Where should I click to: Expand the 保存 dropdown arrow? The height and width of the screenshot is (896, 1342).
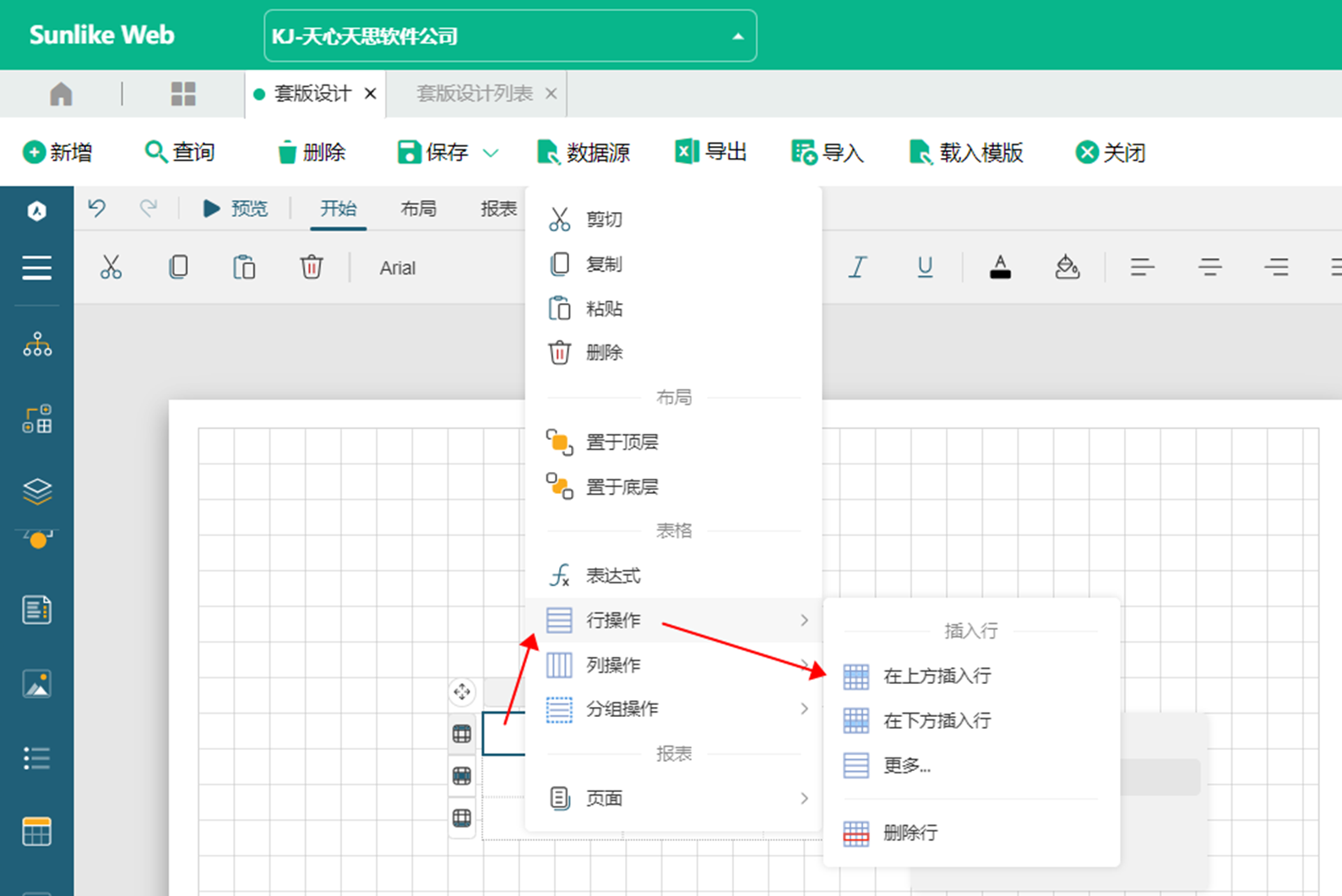[491, 153]
